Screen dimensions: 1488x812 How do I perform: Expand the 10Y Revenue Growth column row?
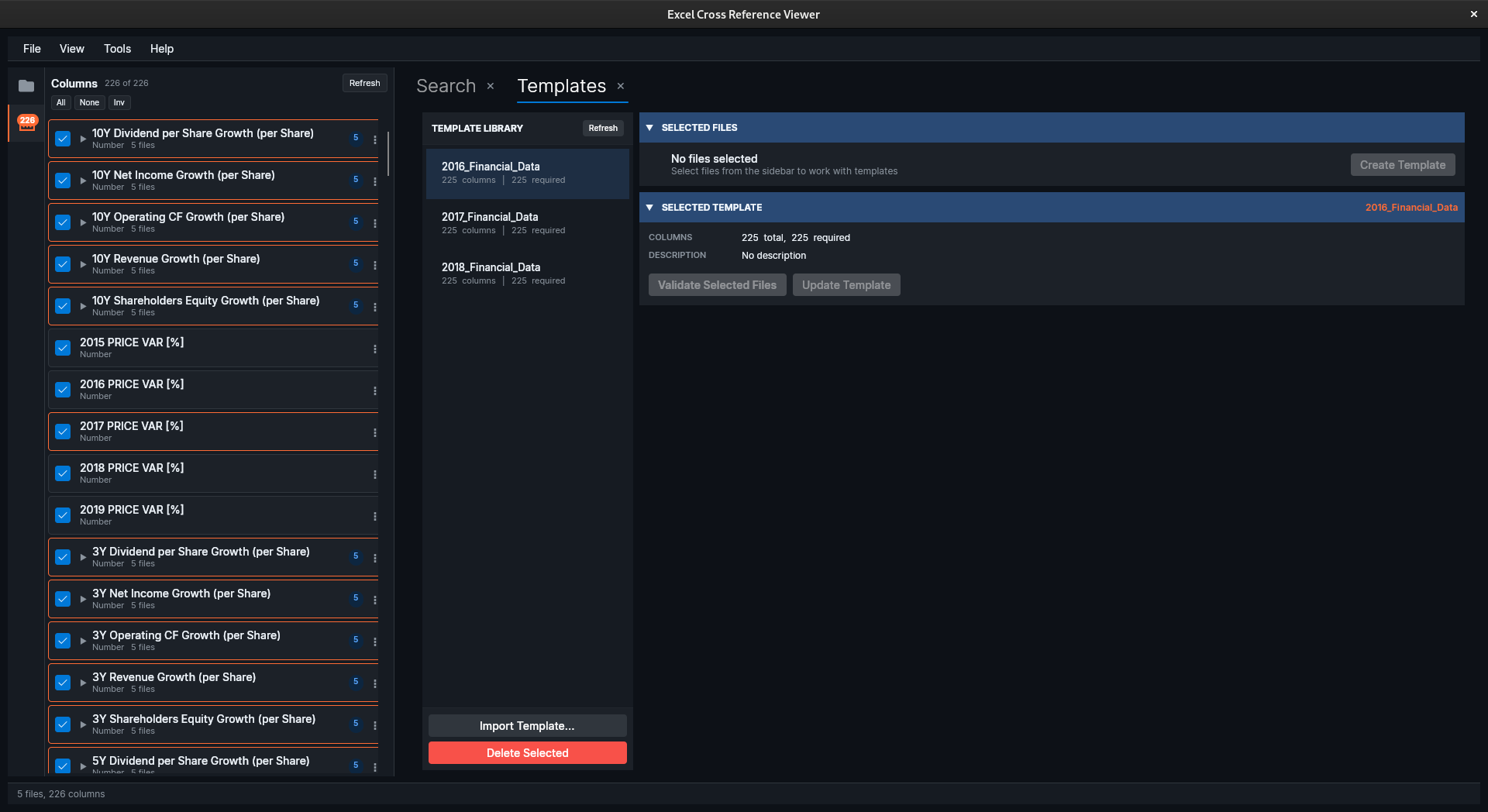(x=83, y=264)
